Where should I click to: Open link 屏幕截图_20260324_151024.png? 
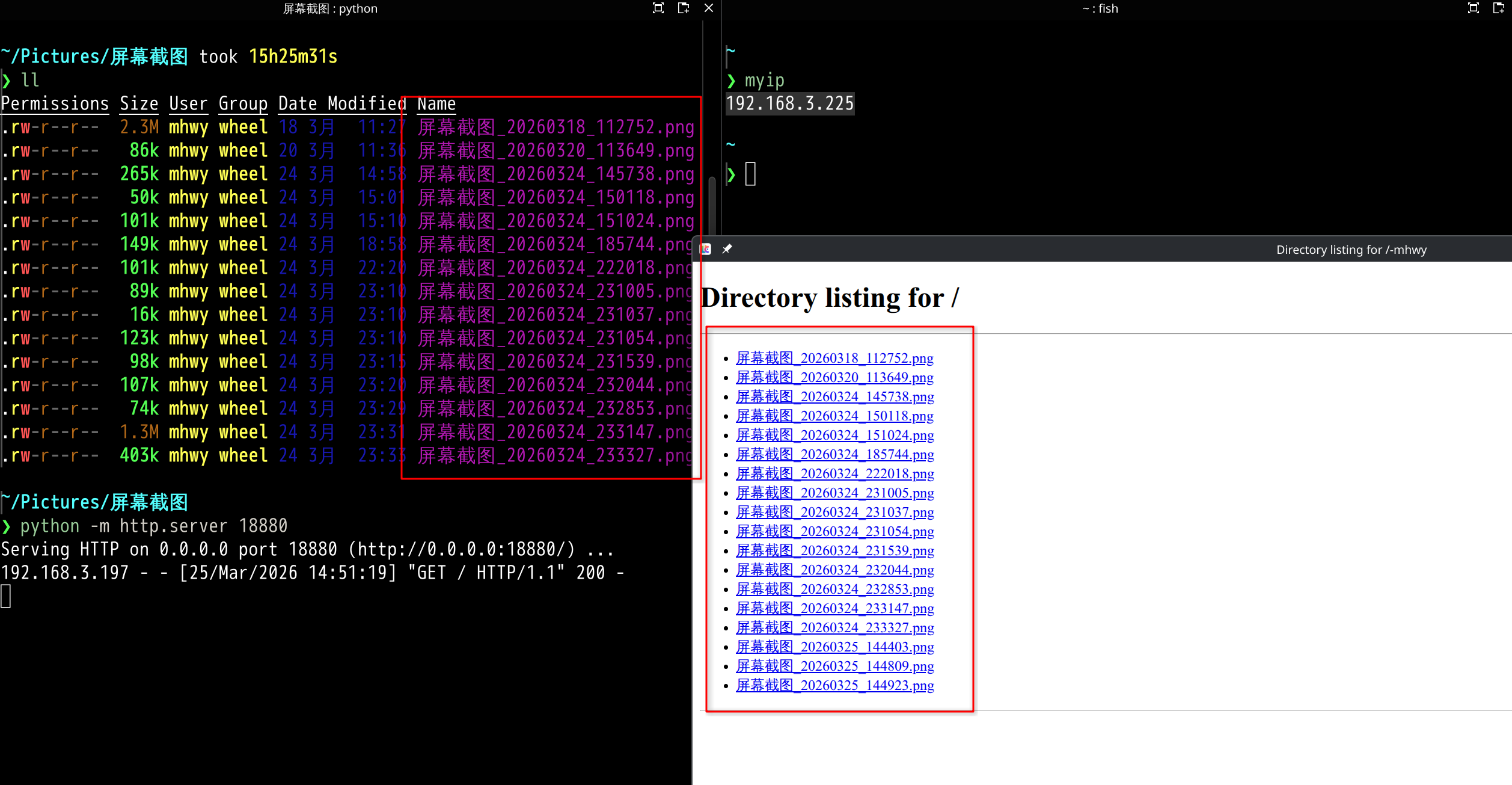click(x=834, y=436)
